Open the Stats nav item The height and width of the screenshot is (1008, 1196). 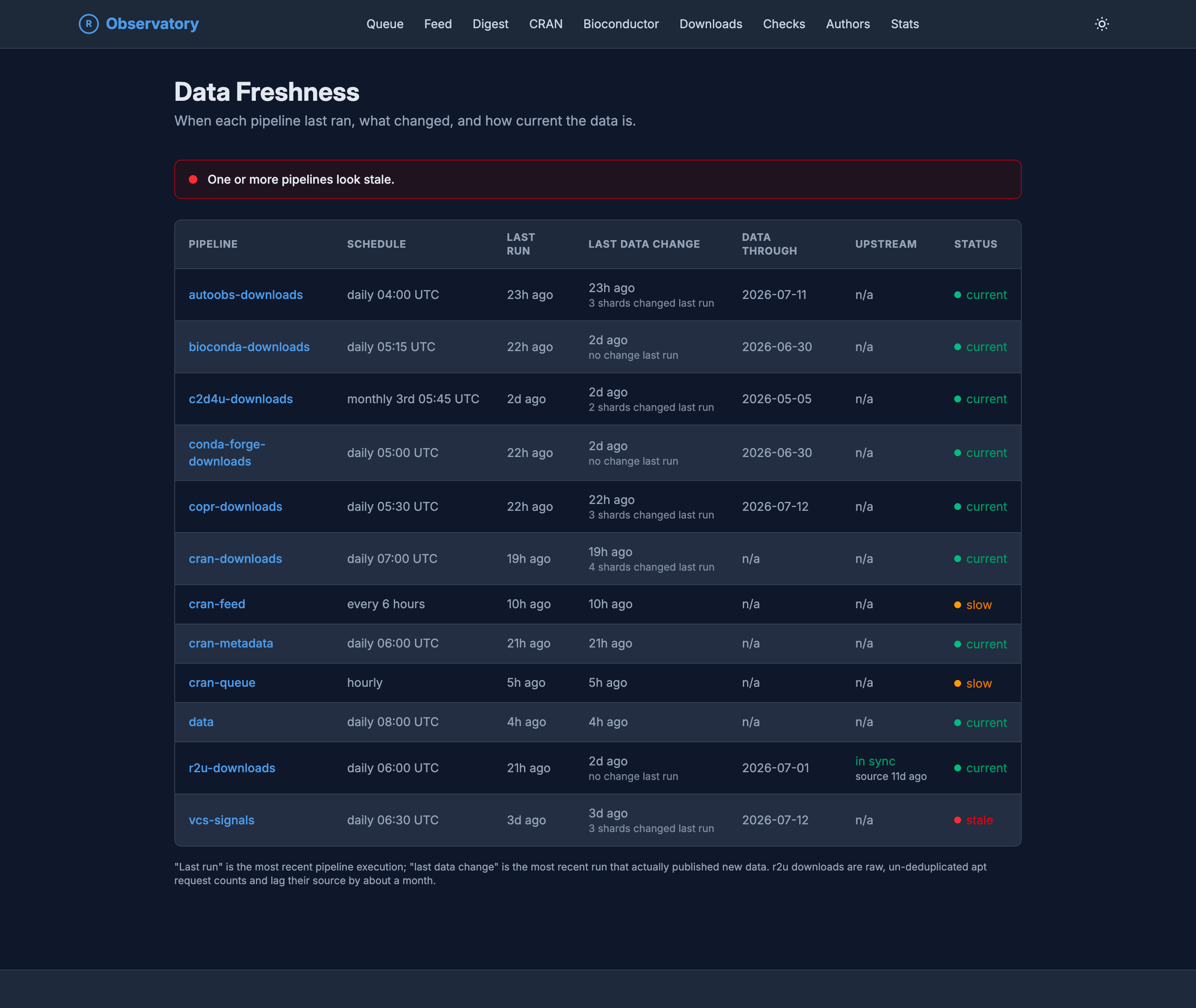click(905, 24)
